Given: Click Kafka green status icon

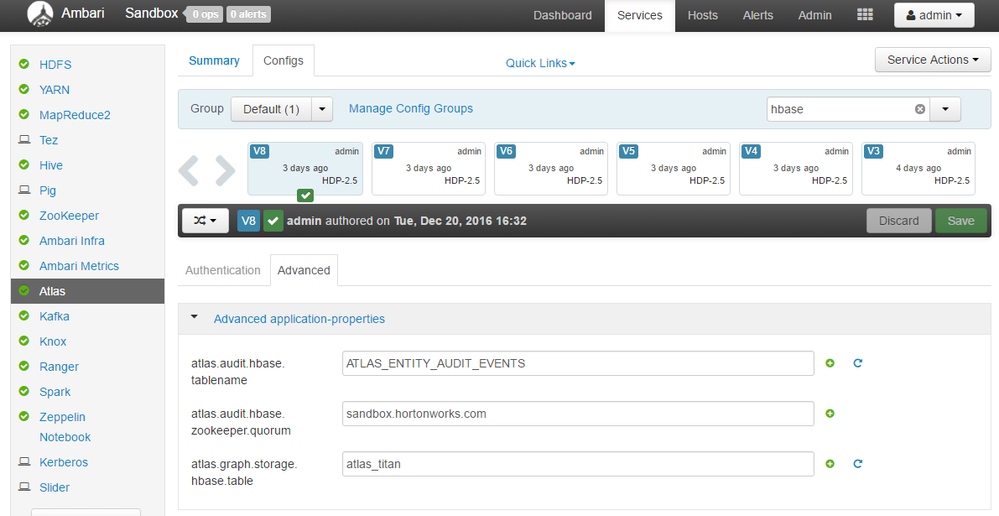Looking at the screenshot, I should (24, 315).
